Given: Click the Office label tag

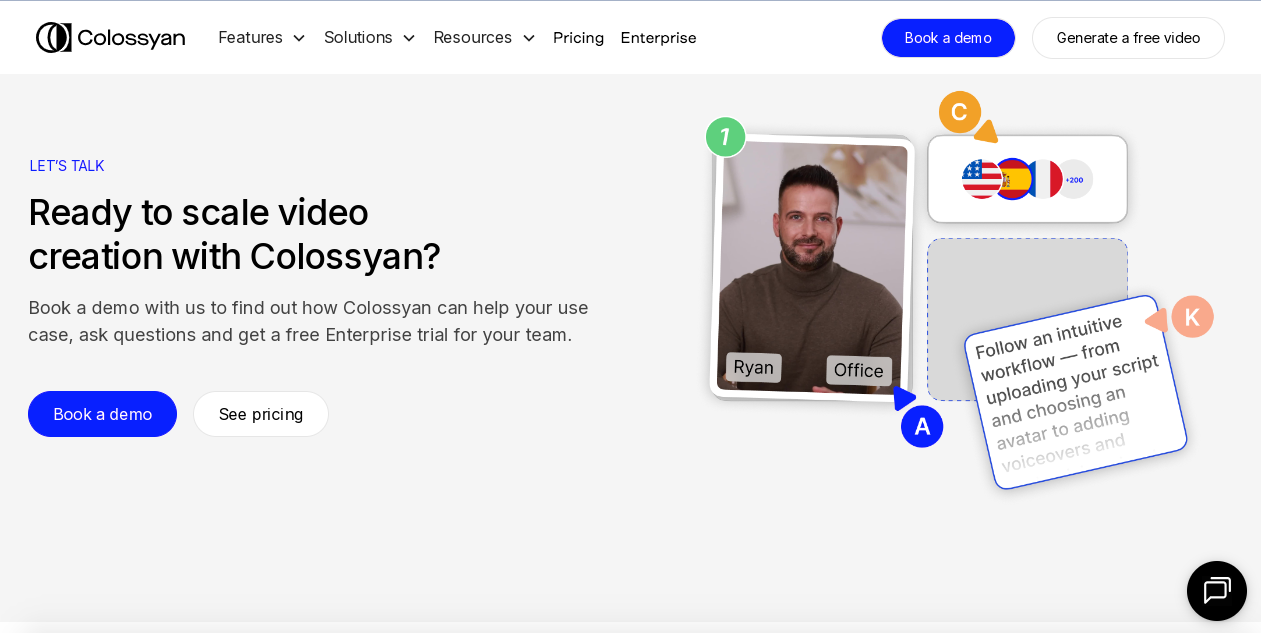Looking at the screenshot, I should [858, 370].
